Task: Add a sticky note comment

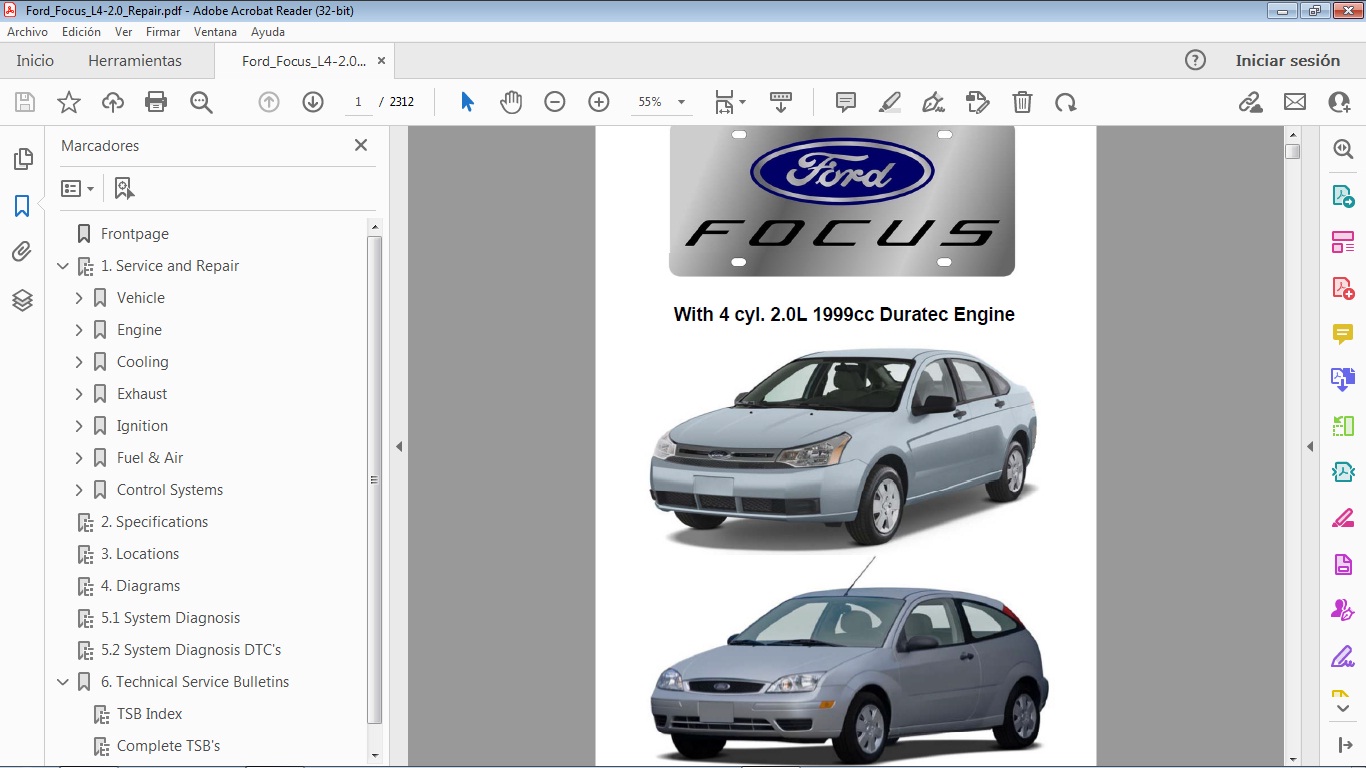Action: (845, 101)
